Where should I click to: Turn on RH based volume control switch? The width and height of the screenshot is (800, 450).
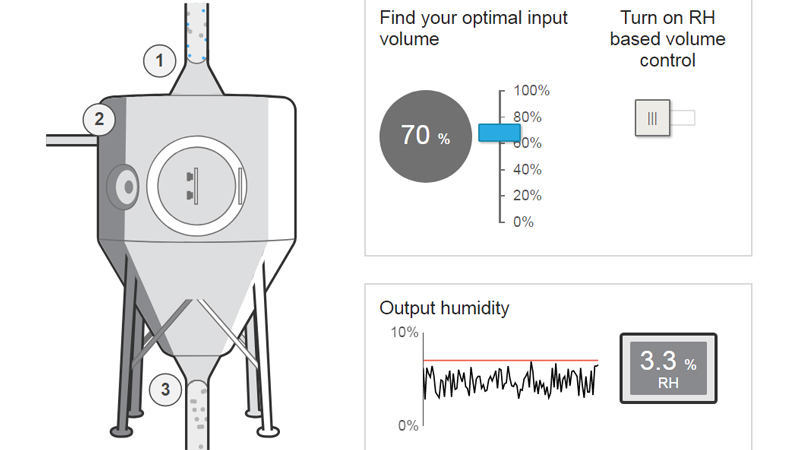click(664, 119)
